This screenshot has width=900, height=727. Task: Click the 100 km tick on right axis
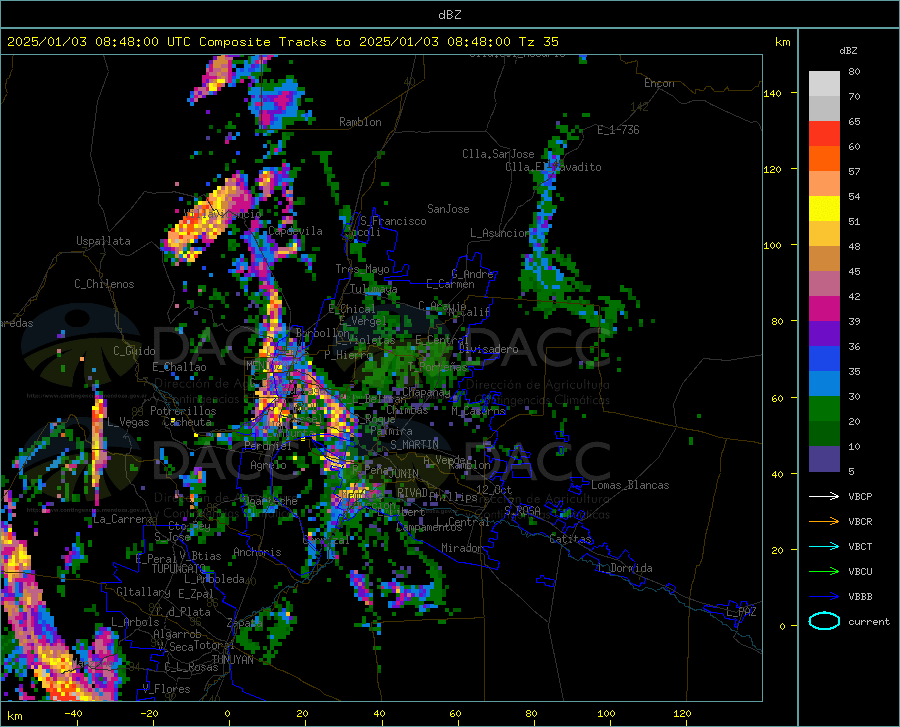pos(772,245)
